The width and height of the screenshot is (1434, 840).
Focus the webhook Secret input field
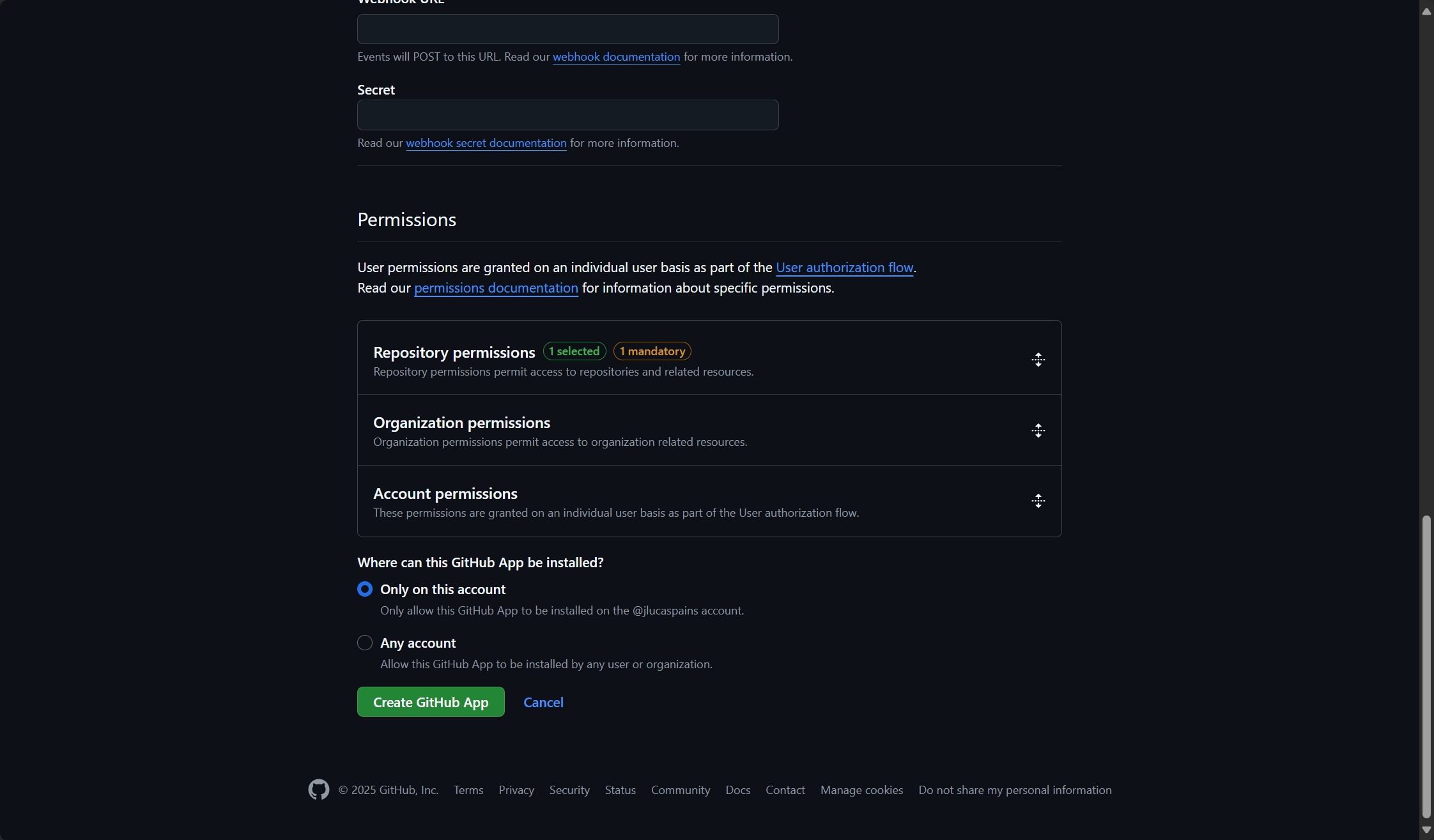(x=567, y=115)
